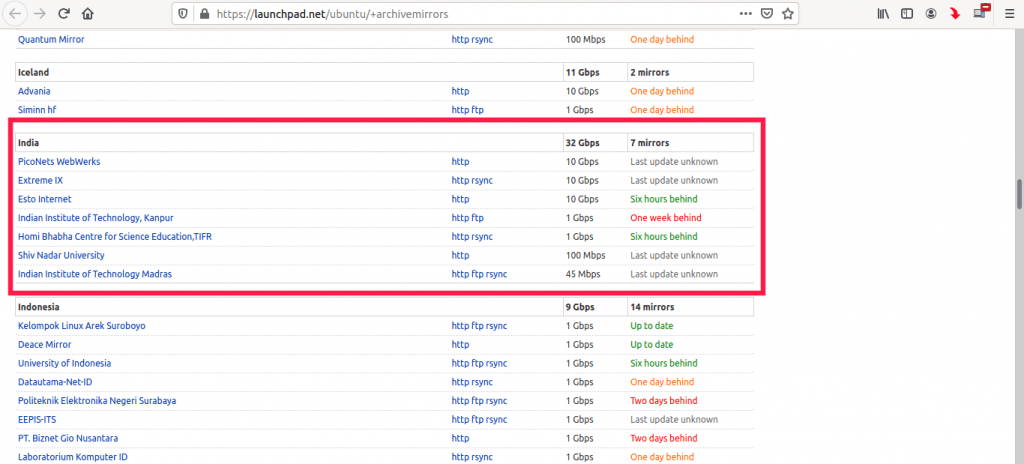Open rsync link for Extreme IX
The width and height of the screenshot is (1024, 464).
[482, 181]
